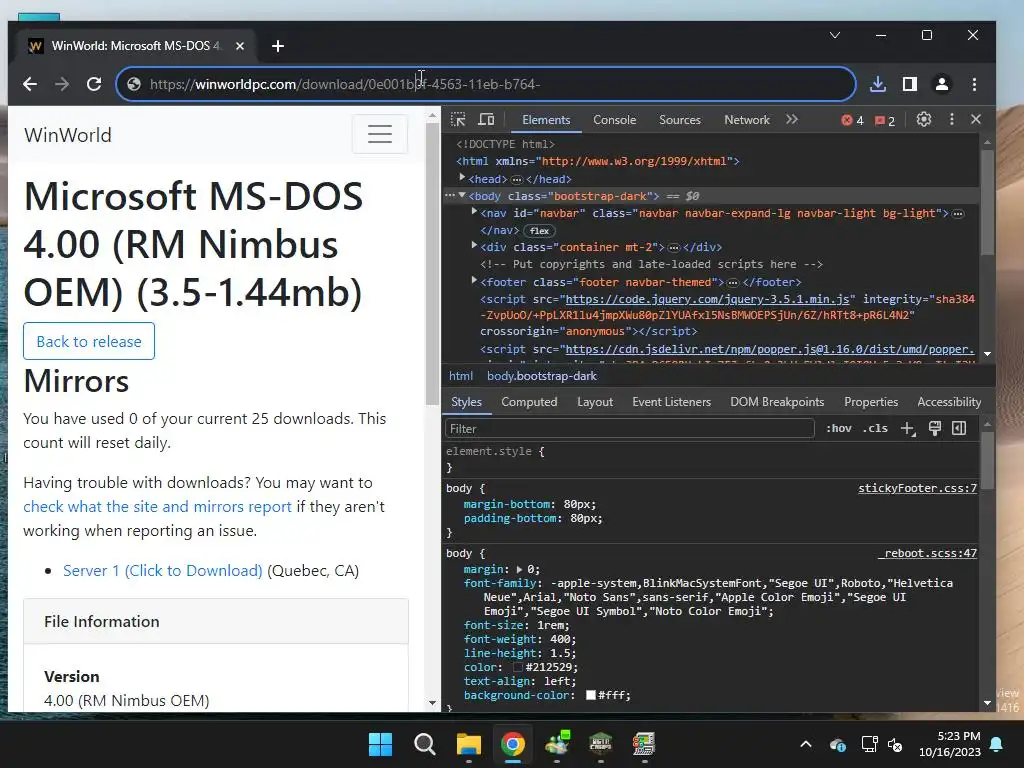View site information icon in address bar

coord(134,84)
